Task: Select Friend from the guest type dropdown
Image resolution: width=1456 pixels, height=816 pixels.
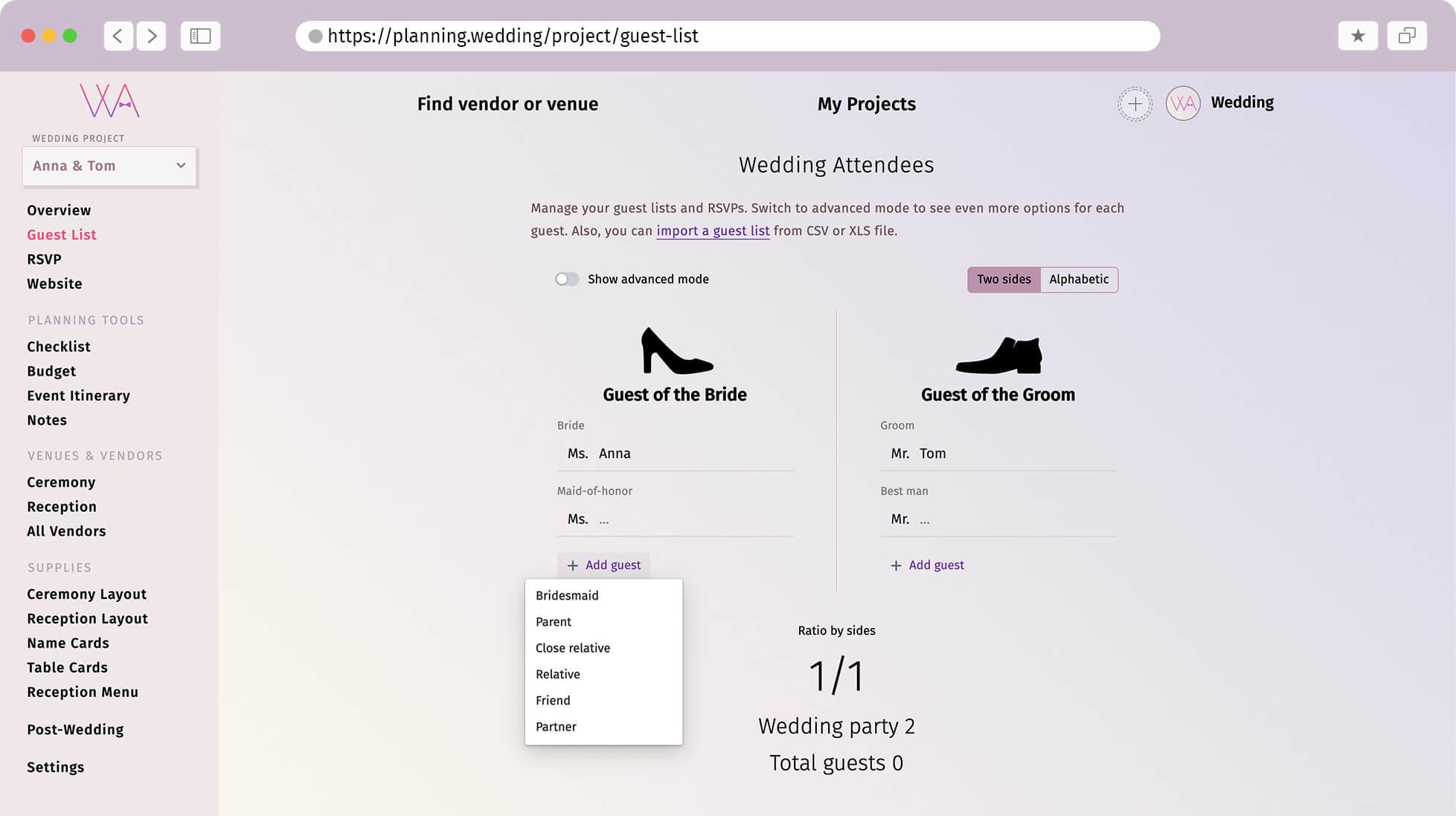Action: pos(553,700)
